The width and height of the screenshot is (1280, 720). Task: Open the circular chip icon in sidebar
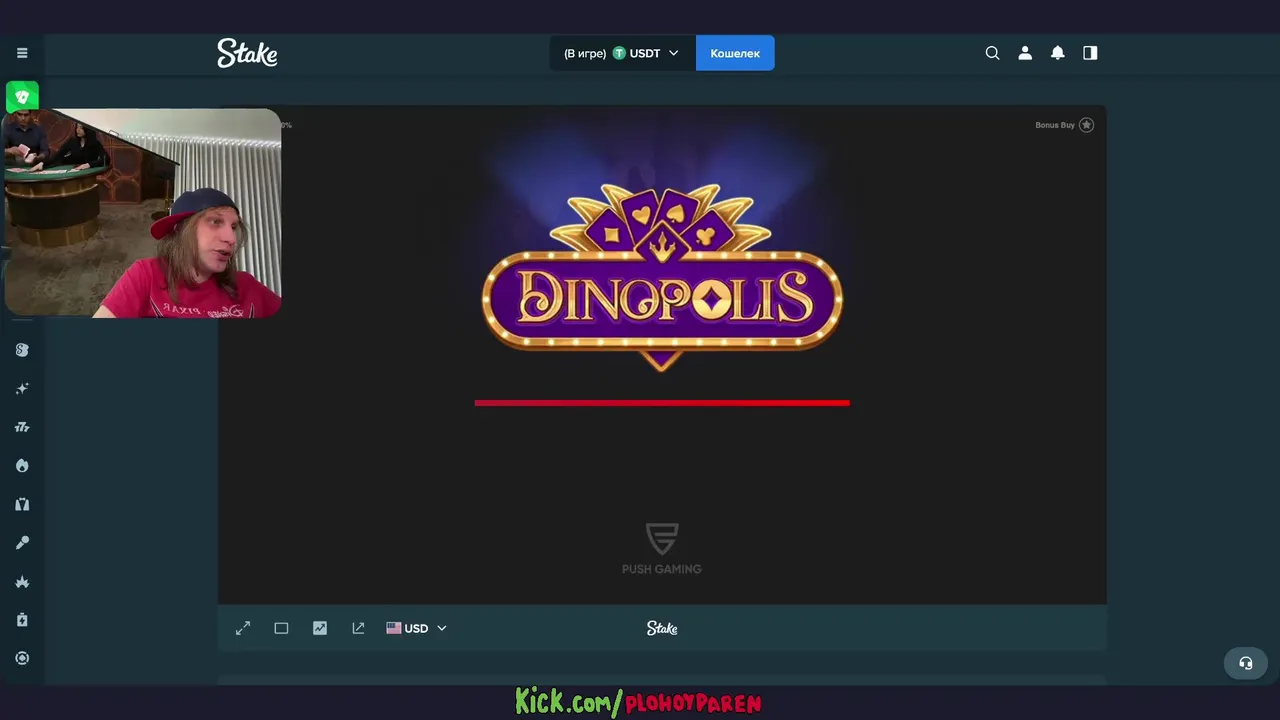tap(22, 658)
